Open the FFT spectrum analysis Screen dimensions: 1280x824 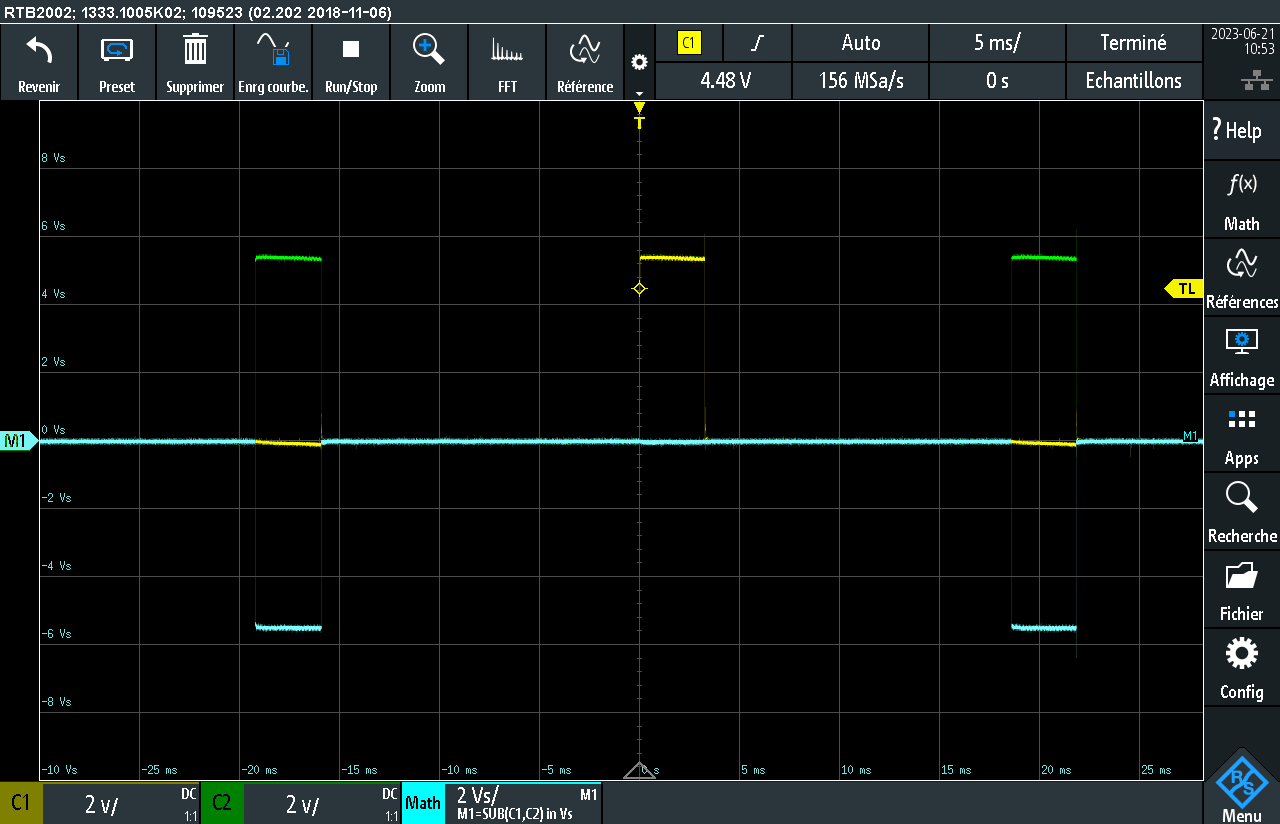507,51
